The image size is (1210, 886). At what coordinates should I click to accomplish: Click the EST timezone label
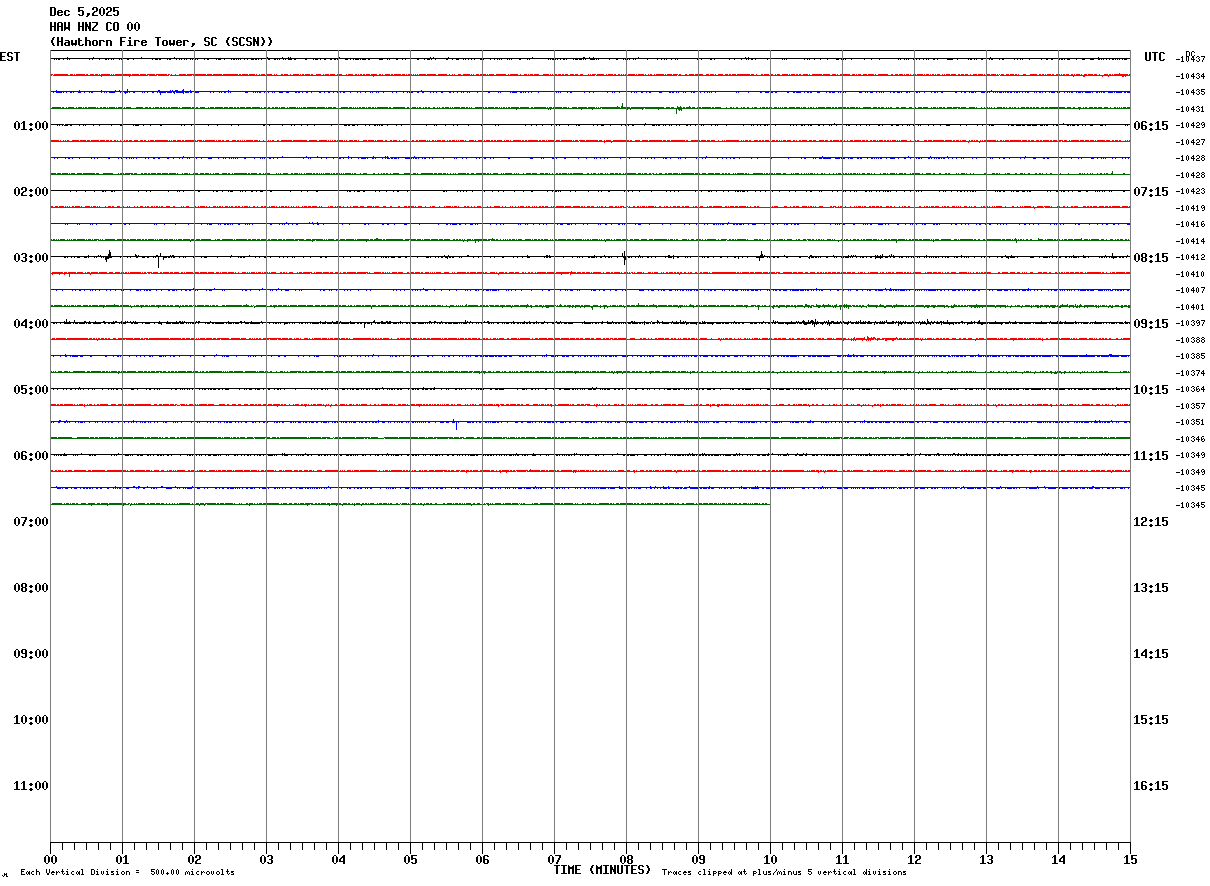(10, 57)
